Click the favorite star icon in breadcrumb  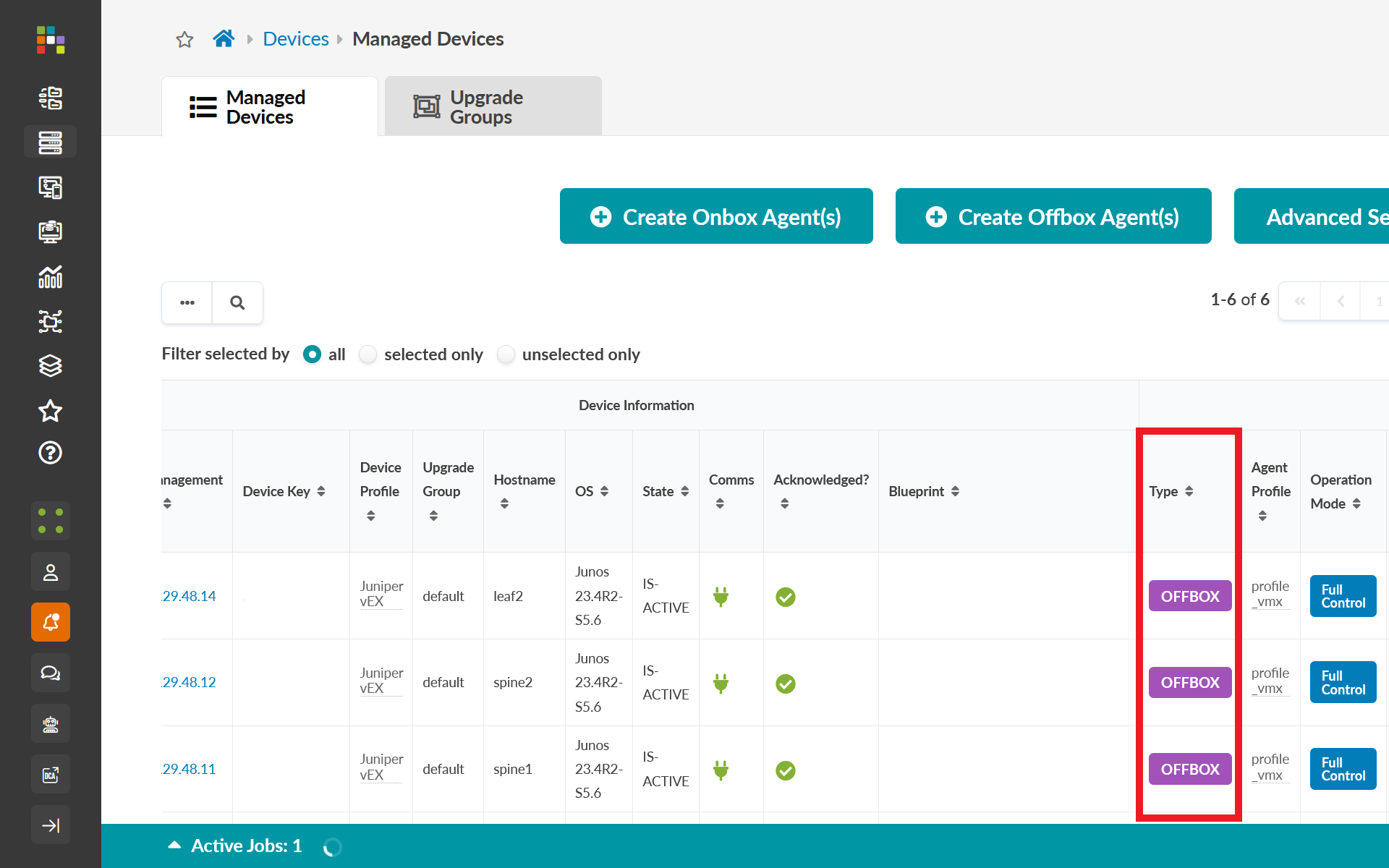(184, 39)
